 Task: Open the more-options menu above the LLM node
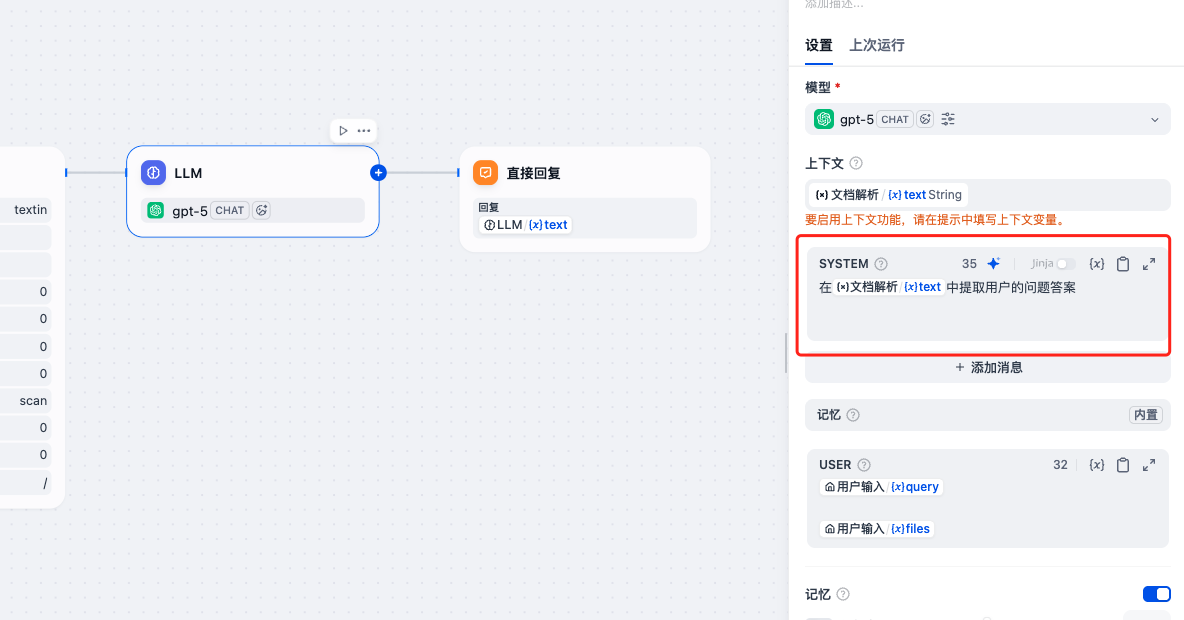coord(363,130)
